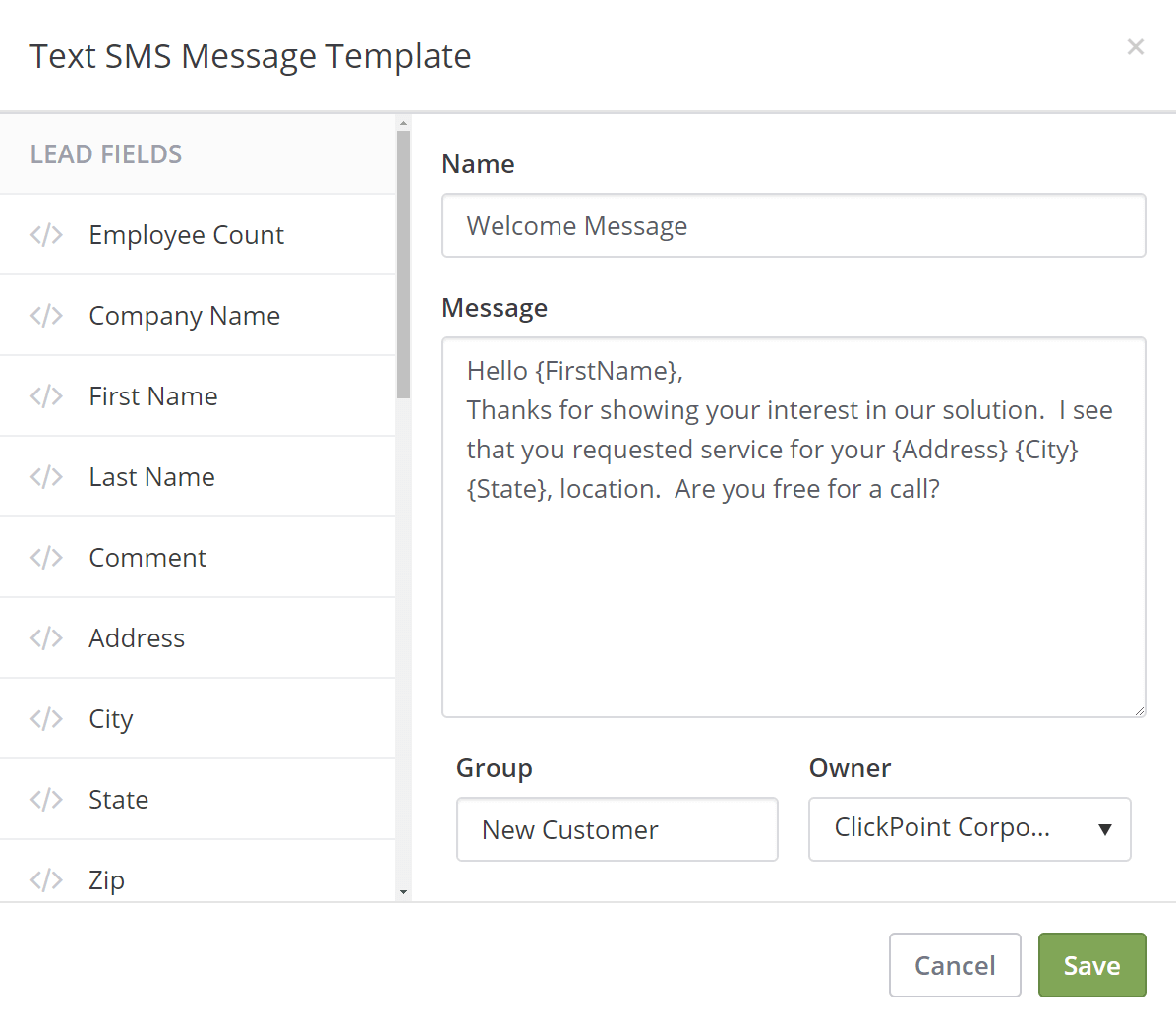This screenshot has width=1176, height=1027.
Task: Click the lead fields scrollbar down arrow
Action: (403, 892)
